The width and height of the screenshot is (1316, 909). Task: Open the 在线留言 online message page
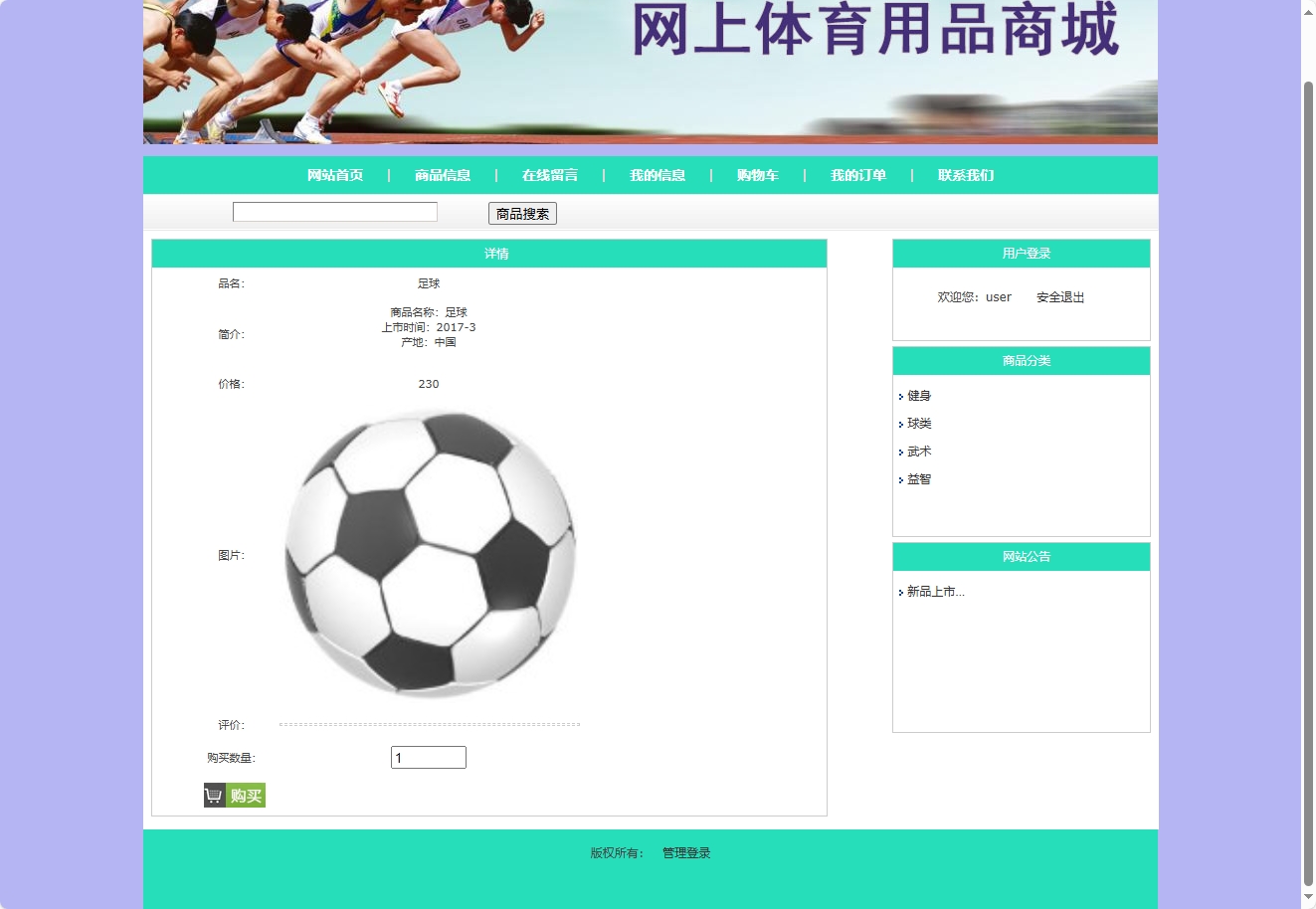point(549,175)
